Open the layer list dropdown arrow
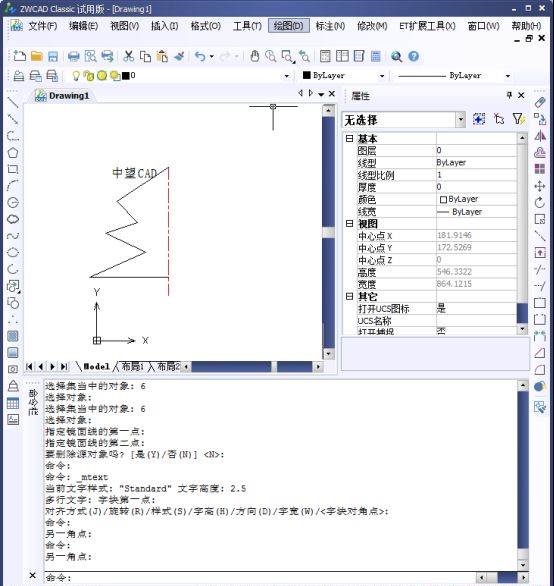Viewport: 554px width, 586px height. point(287,76)
